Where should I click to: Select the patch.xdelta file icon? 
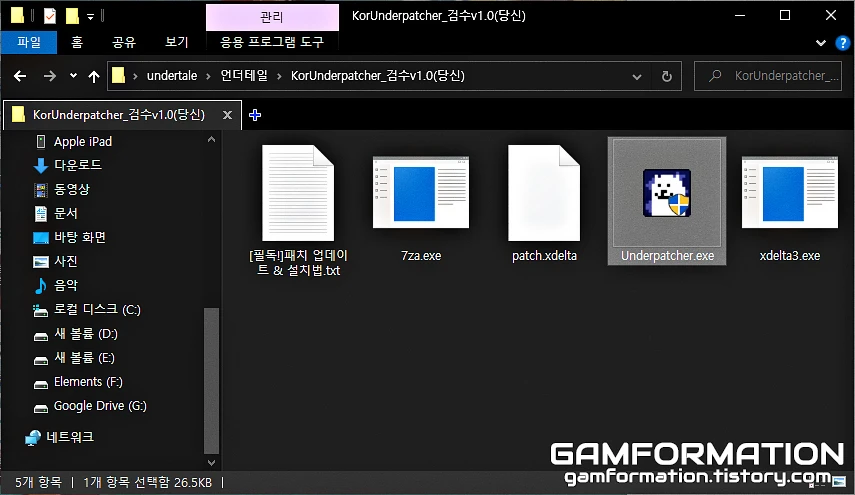544,192
